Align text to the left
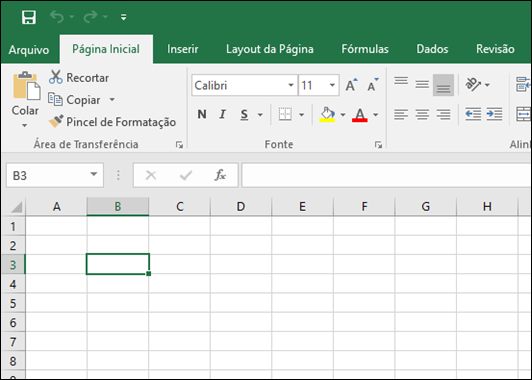Screen dimensions: 532x380 (x=401, y=114)
